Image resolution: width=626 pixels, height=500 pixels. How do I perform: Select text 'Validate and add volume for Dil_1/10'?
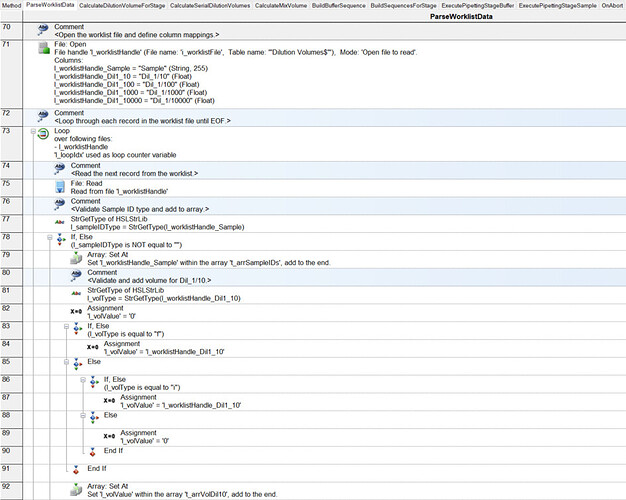pyautogui.click(x=149, y=280)
